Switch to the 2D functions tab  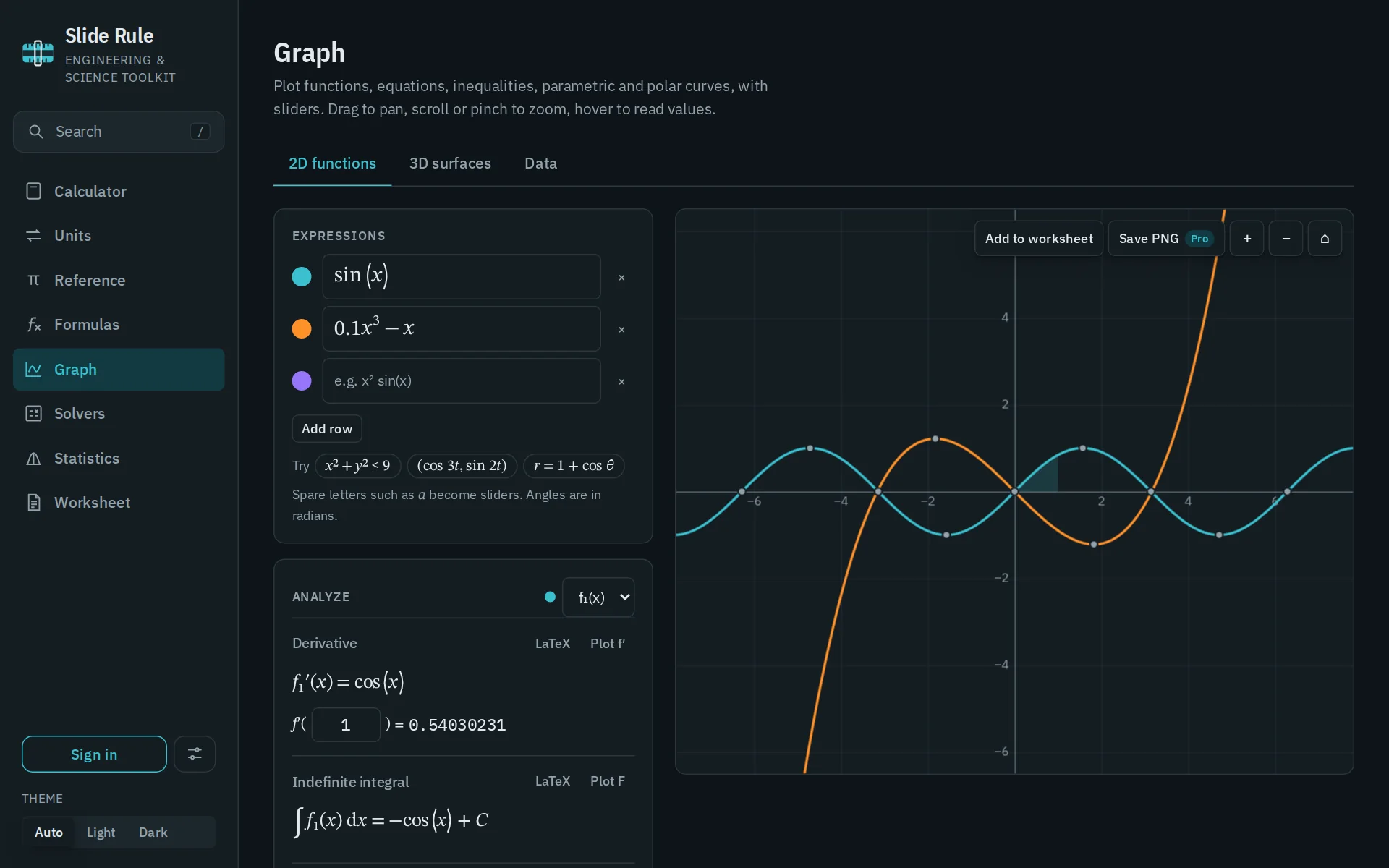coord(332,163)
